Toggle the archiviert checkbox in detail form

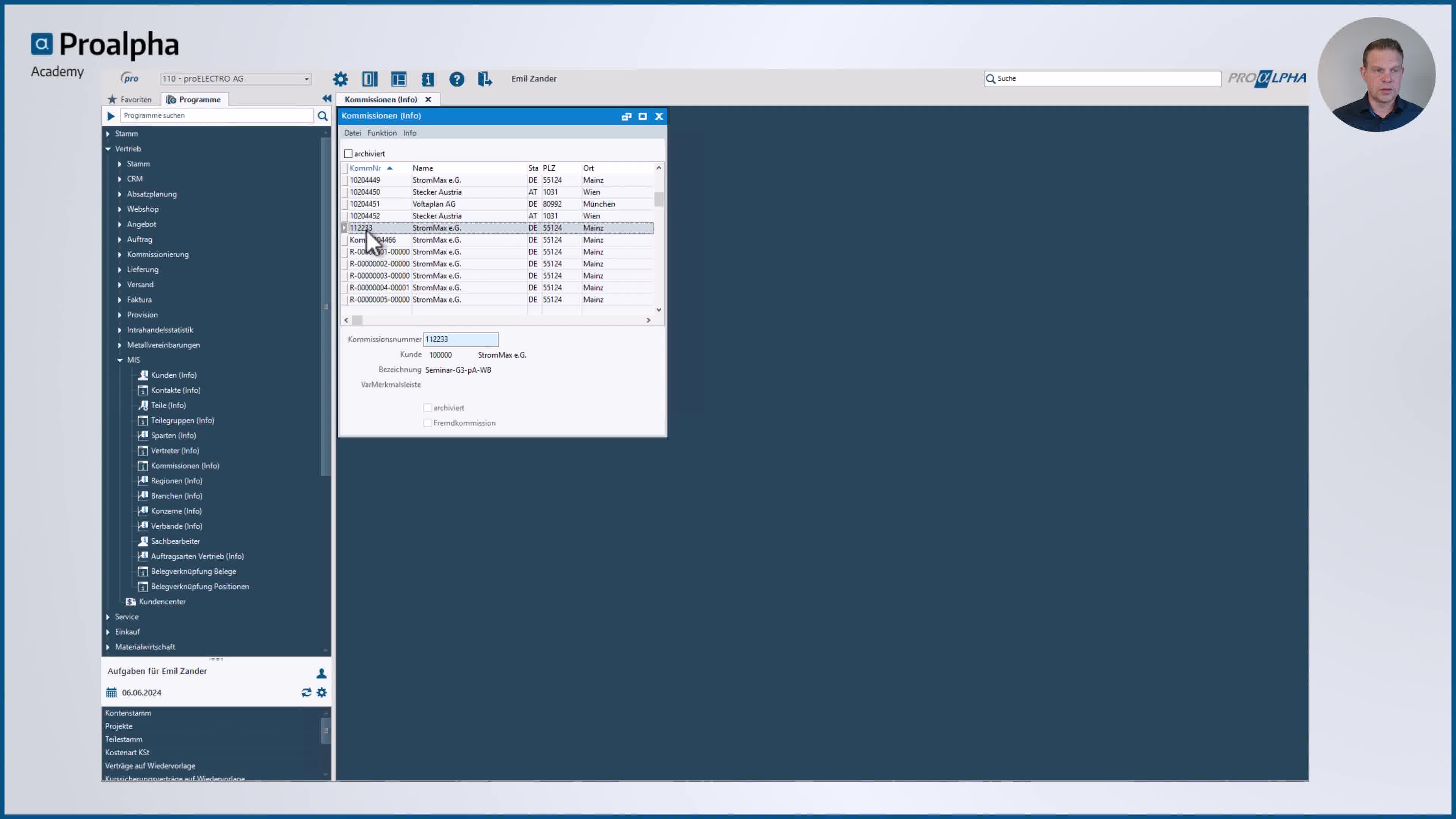[x=428, y=408]
